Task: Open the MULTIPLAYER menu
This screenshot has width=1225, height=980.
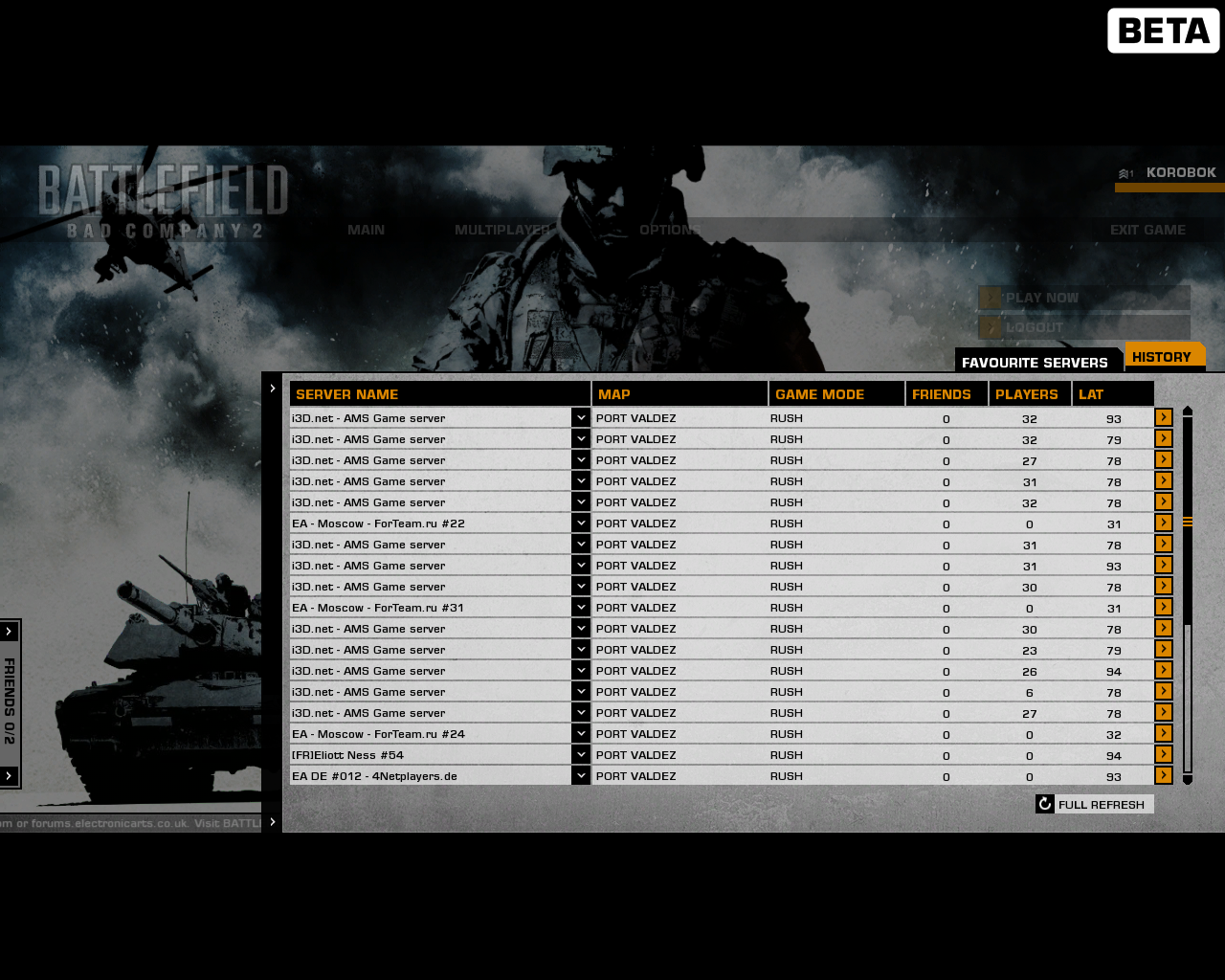Action: [x=503, y=230]
